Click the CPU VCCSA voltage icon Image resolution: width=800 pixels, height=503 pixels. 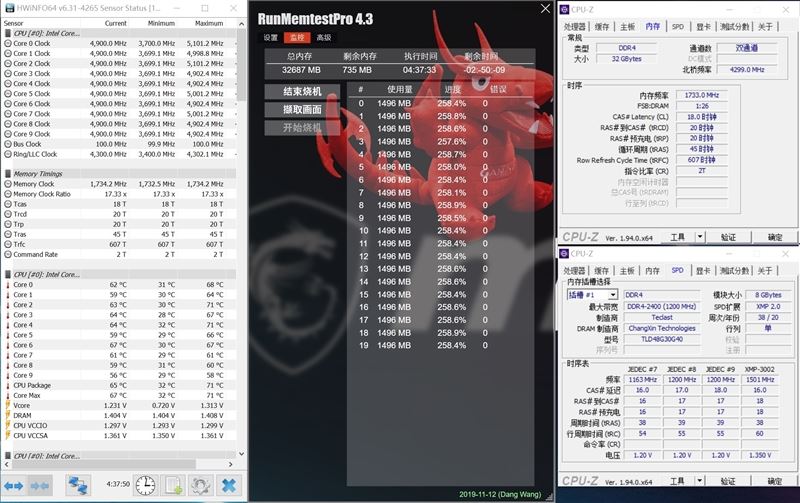[x=8, y=435]
